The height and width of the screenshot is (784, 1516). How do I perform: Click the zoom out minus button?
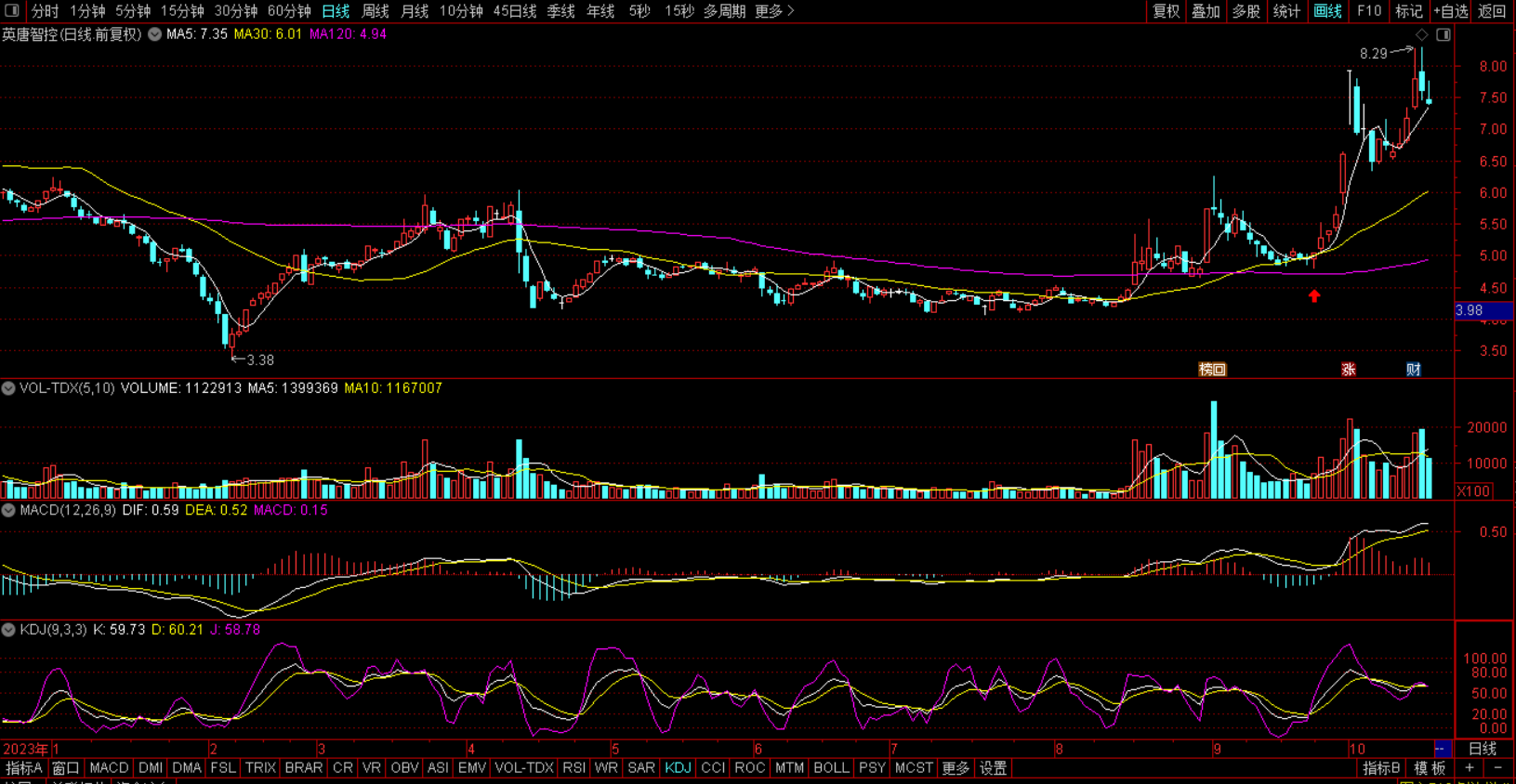click(1498, 768)
